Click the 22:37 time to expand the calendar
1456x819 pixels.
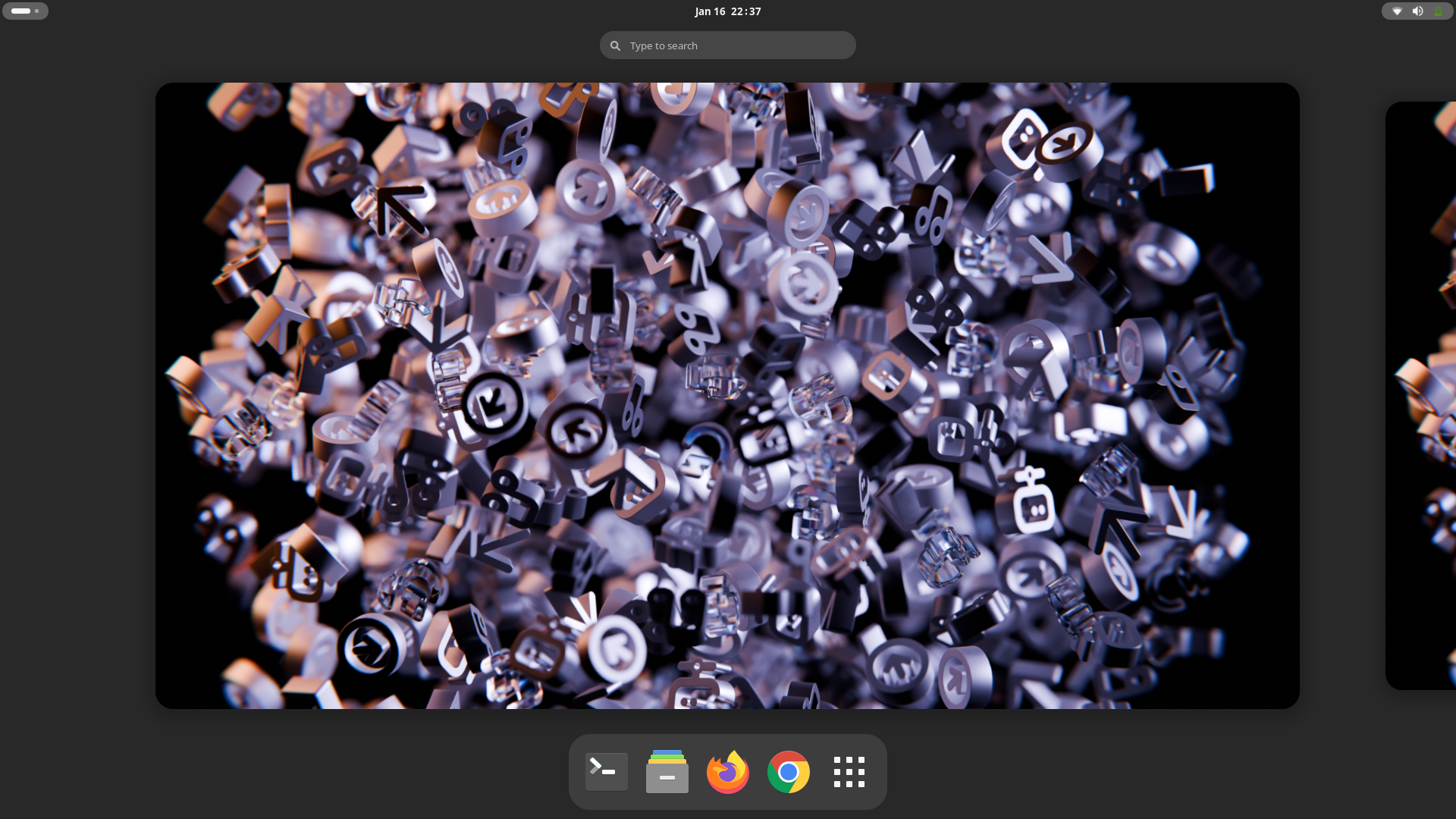(745, 11)
